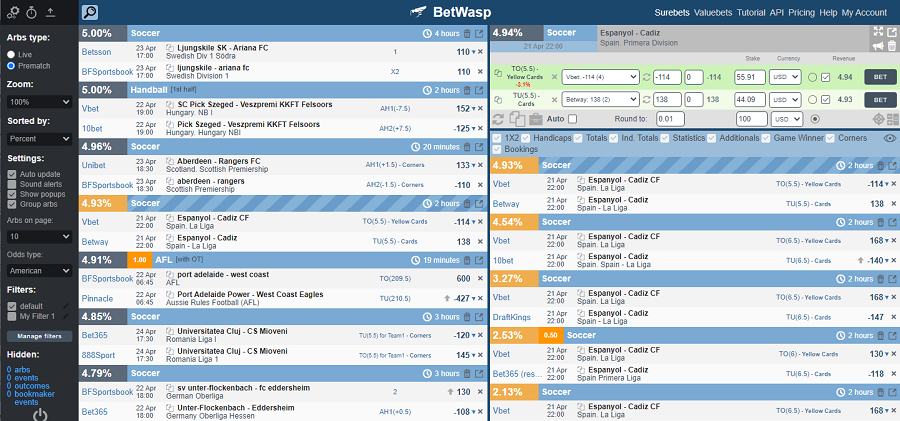
Task: Open the Pricing page
Action: click(x=801, y=13)
